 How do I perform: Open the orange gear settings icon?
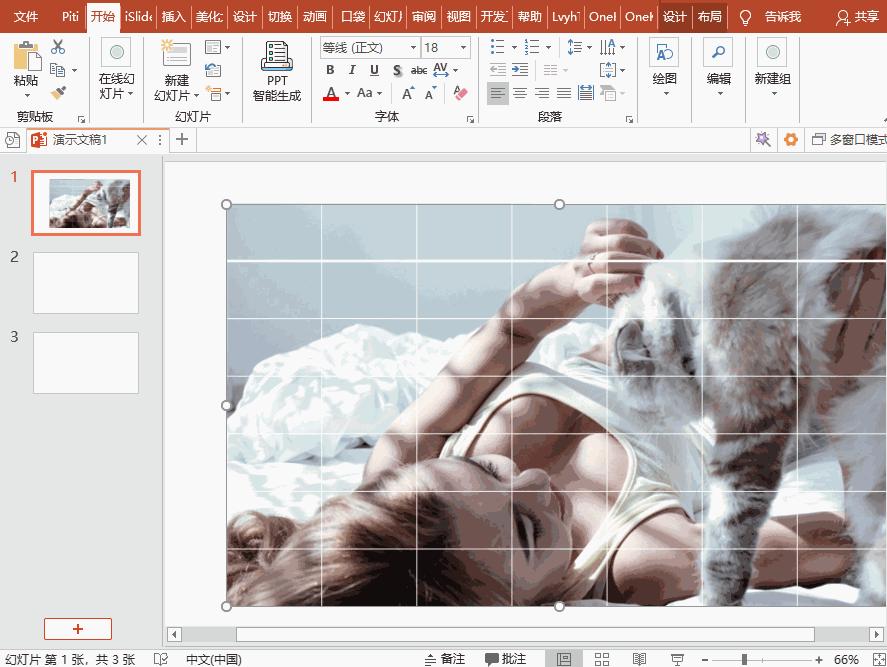(791, 139)
